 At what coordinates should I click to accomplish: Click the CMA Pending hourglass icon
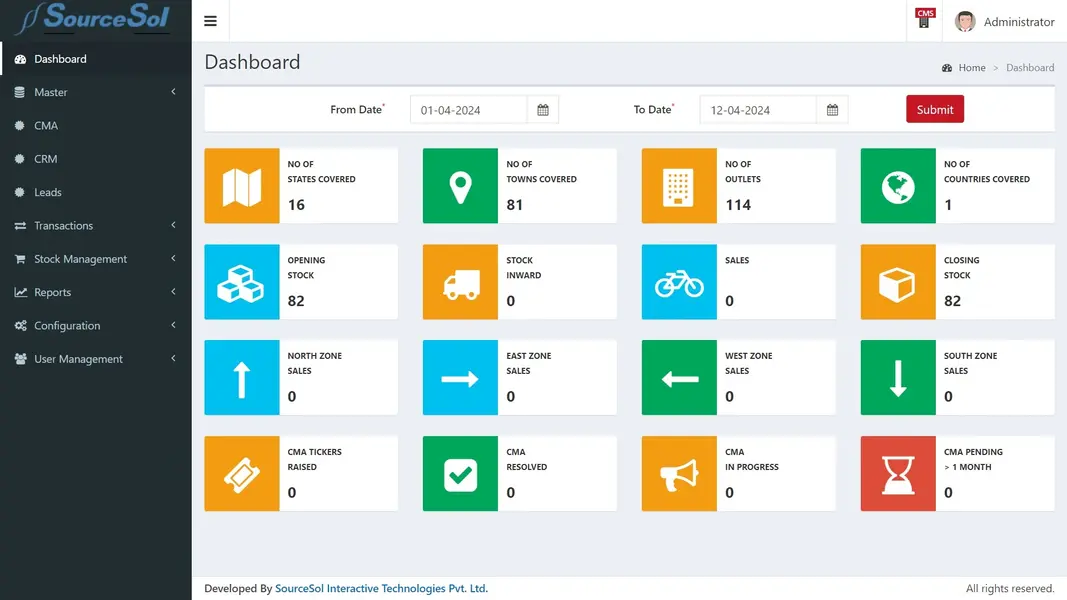click(x=898, y=474)
